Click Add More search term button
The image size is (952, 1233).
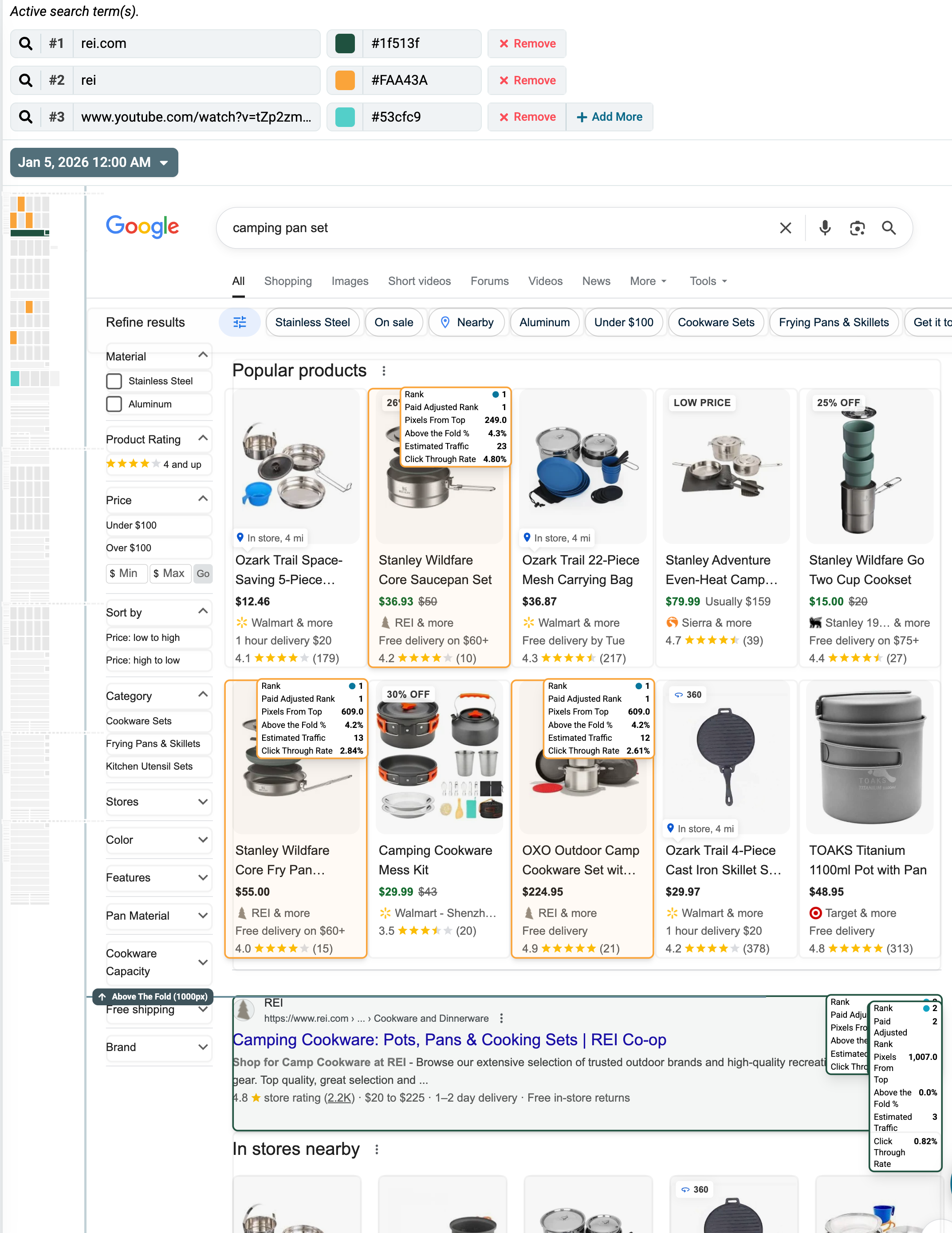(610, 117)
